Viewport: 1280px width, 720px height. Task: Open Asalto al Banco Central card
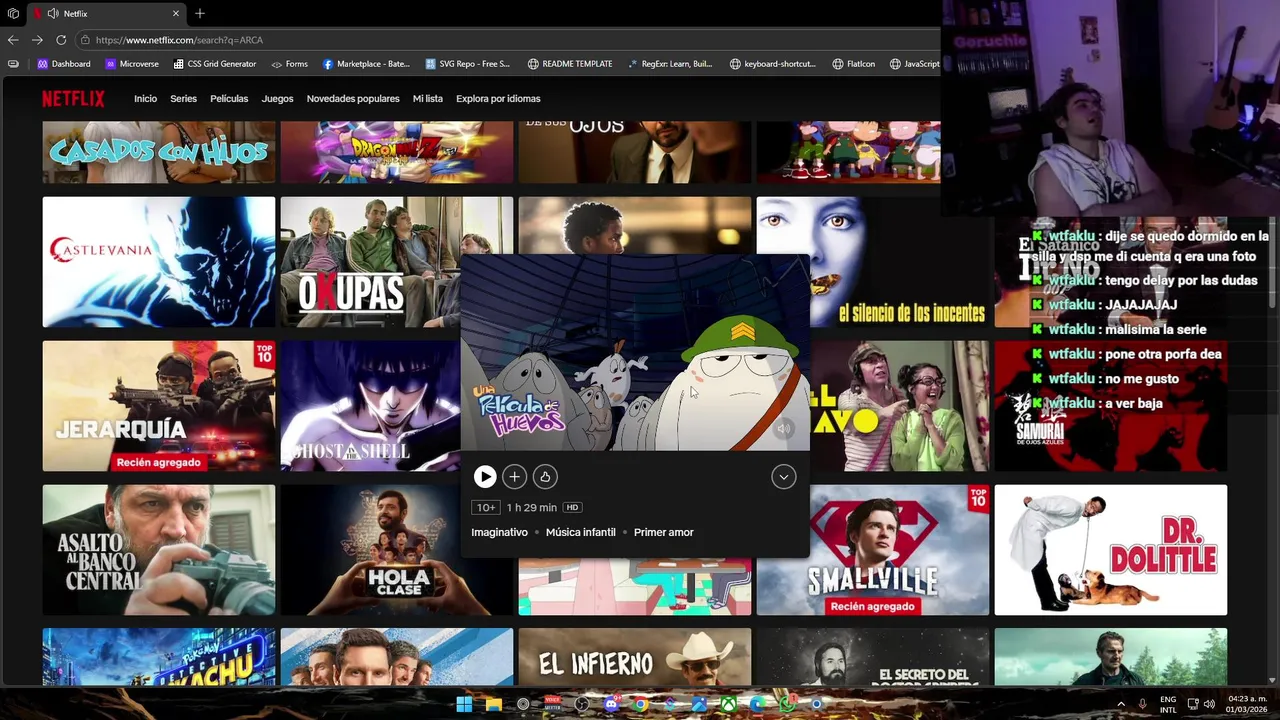[158, 550]
